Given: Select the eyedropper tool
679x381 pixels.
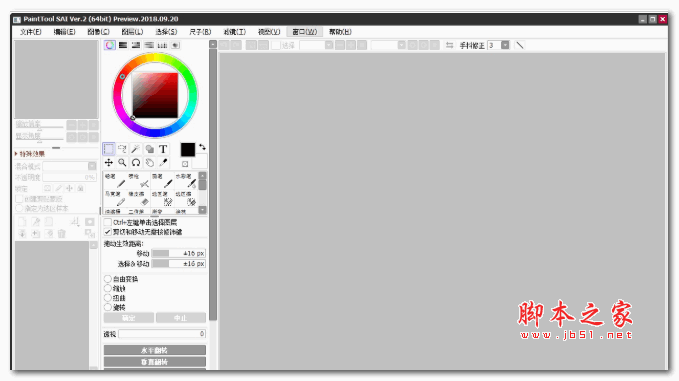Looking at the screenshot, I should (163, 163).
